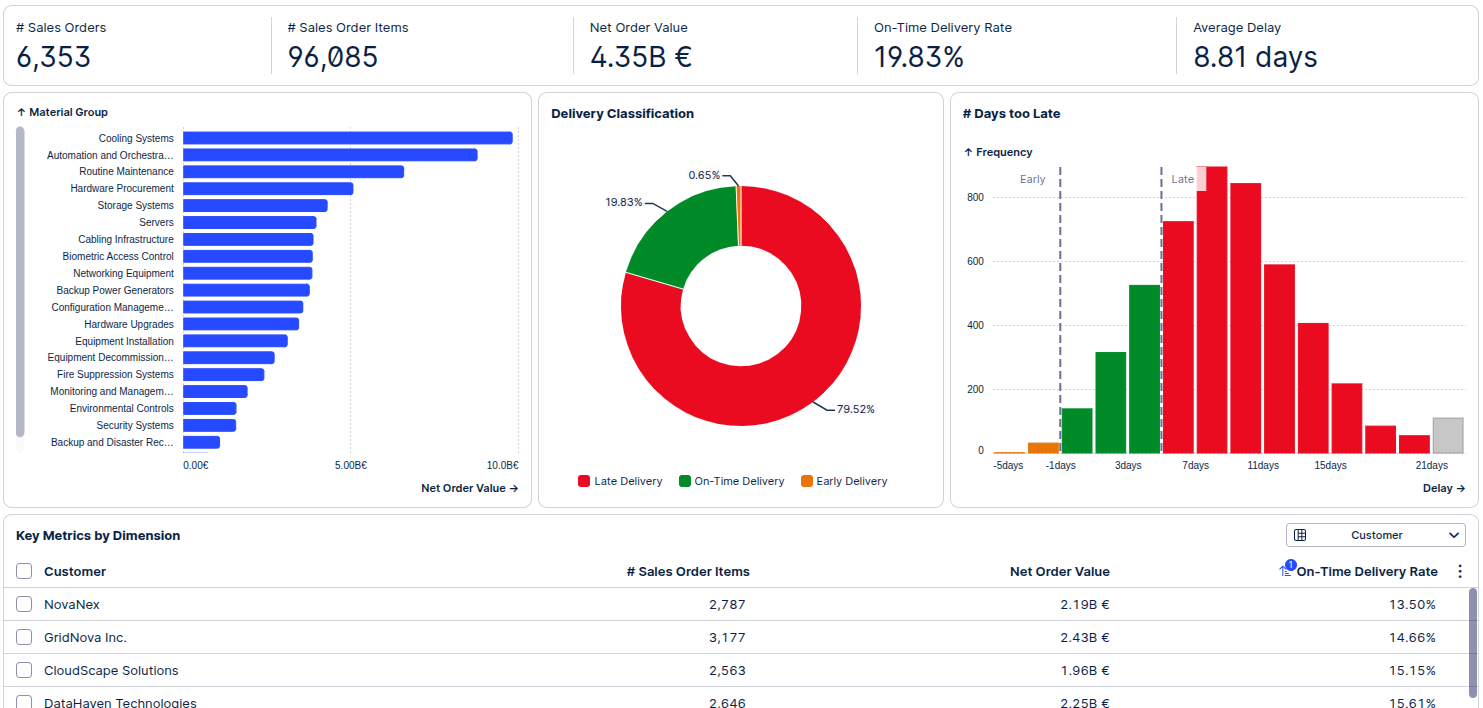Click the Material Group chart vertical scrollbar
The height and width of the screenshot is (708, 1483).
(20, 281)
